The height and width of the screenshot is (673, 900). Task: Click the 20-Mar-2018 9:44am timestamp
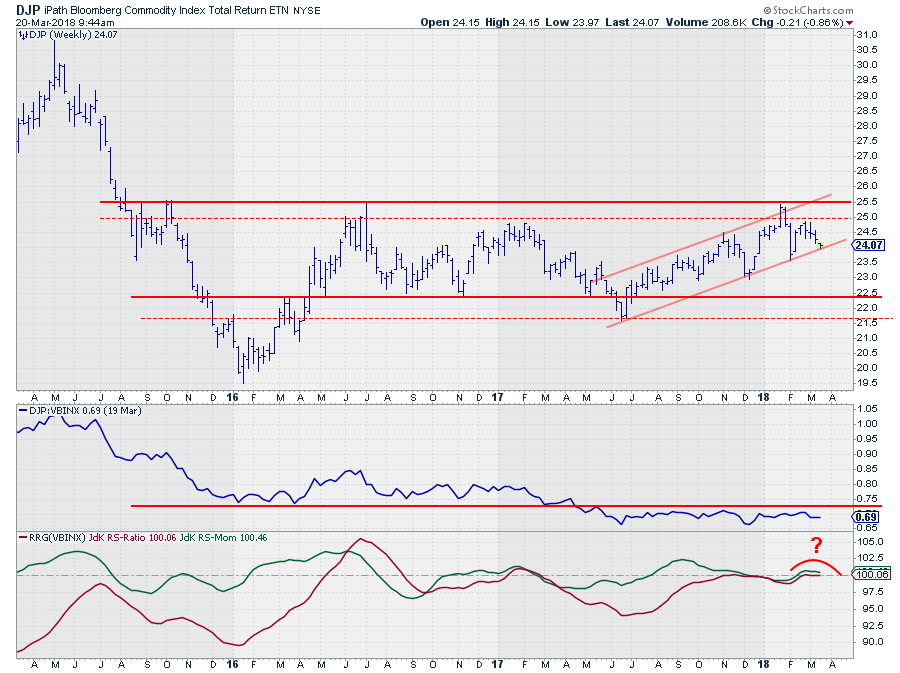65,23
